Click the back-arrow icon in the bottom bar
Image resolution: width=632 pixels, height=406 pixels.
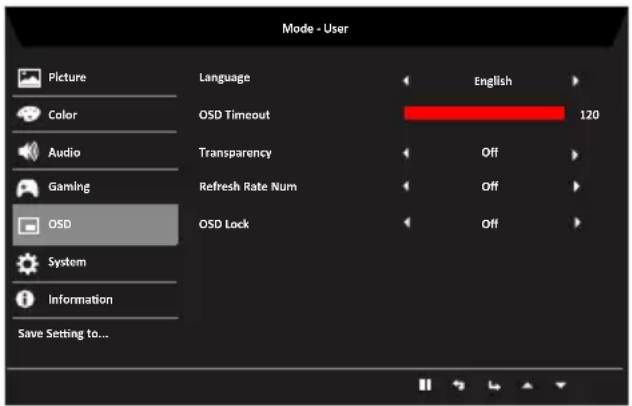coord(459,385)
